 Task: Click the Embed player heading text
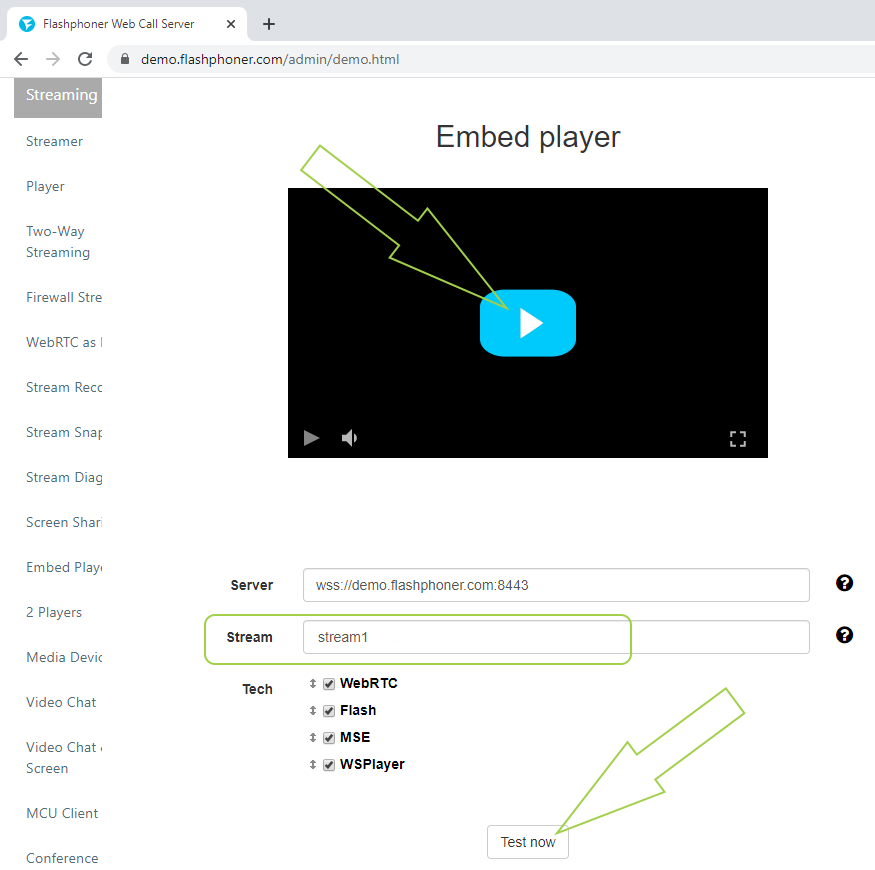pyautogui.click(x=528, y=137)
